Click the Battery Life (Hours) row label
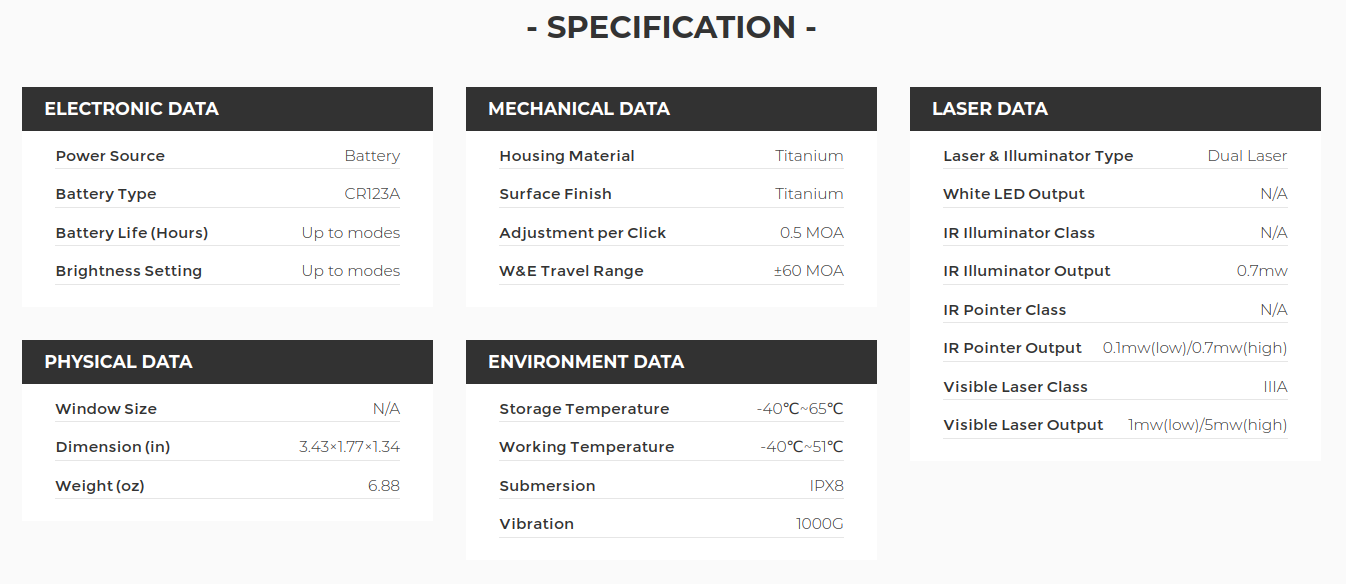 click(132, 233)
